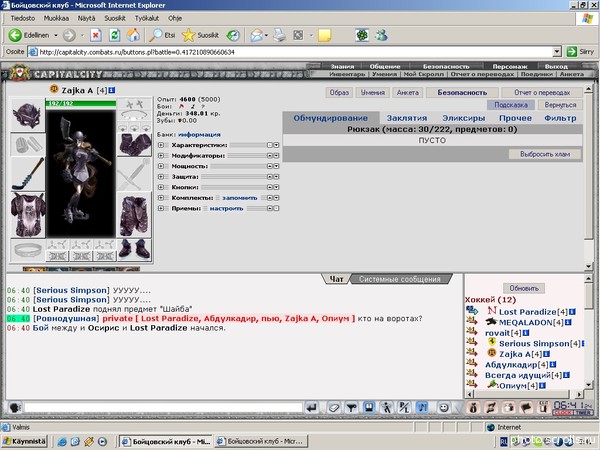Image resolution: width=600 pixels, height=450 pixels.
Task: Toggle the save chat log disk icon
Action: click(x=369, y=408)
